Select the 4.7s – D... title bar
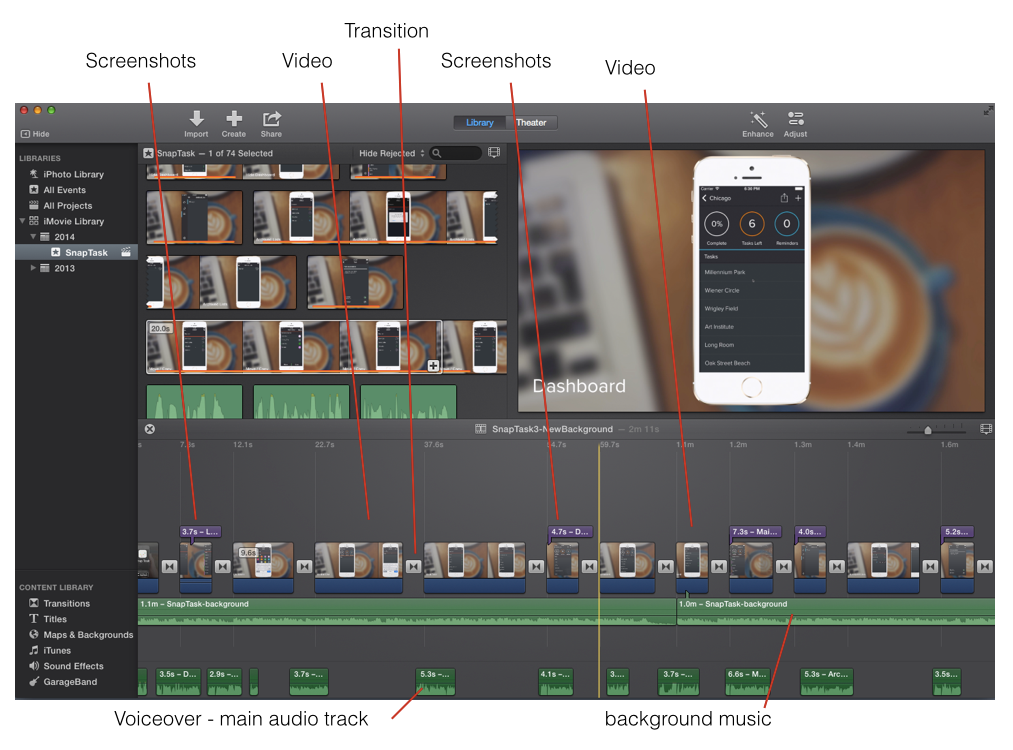The image size is (1013, 750). pos(570,532)
